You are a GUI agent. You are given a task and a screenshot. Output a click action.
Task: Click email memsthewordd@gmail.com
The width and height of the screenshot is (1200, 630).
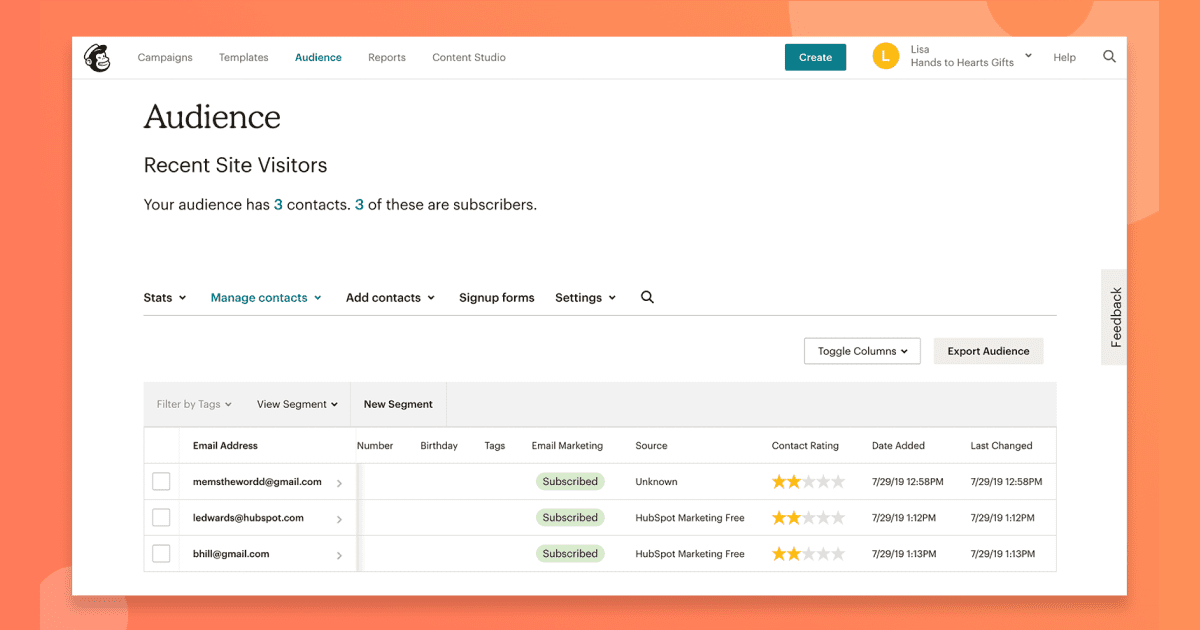[257, 482]
